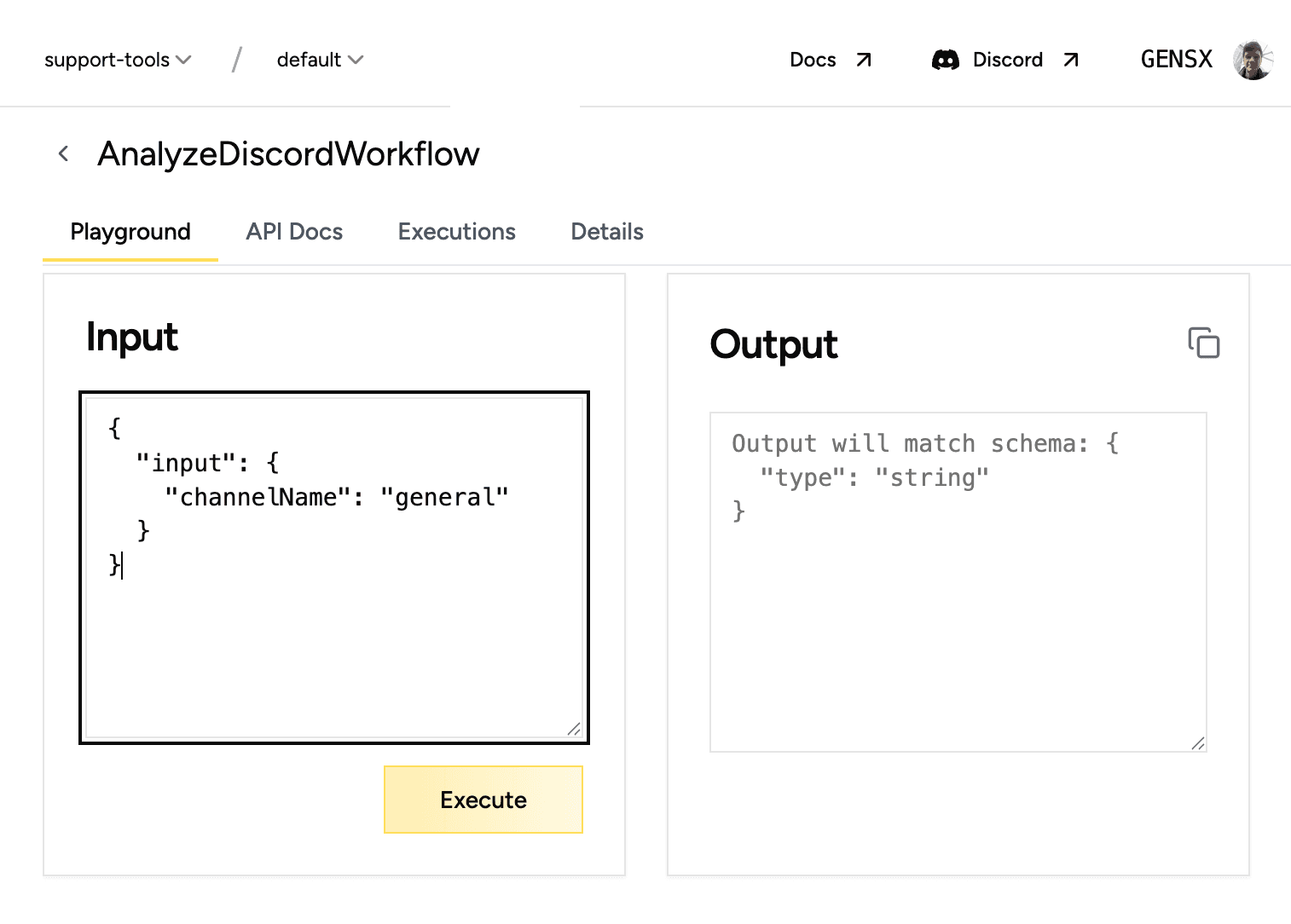
Task: Open the Docs link in the header
Action: coord(813,59)
